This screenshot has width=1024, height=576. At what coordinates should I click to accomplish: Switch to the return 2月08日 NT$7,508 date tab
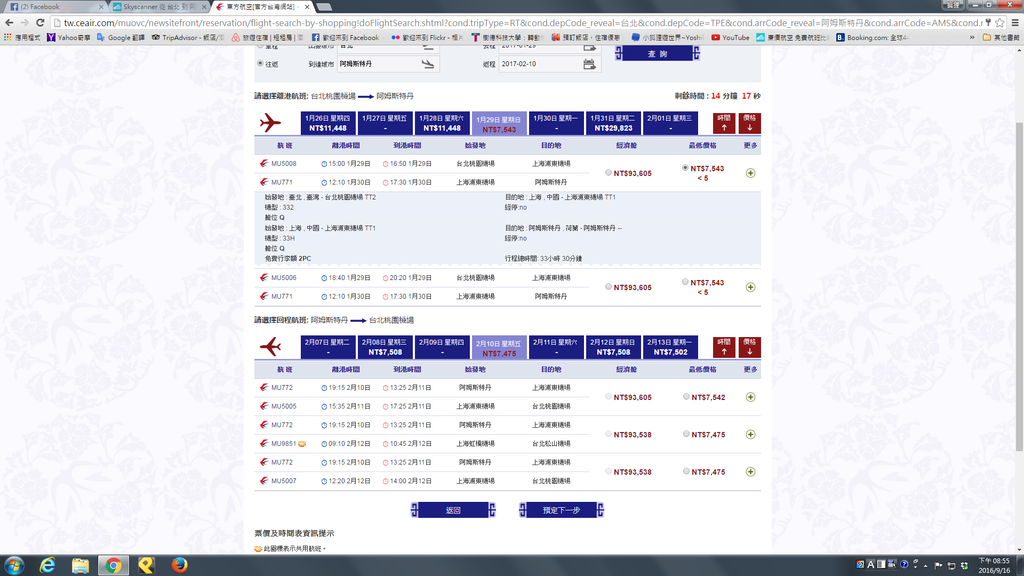click(x=385, y=347)
